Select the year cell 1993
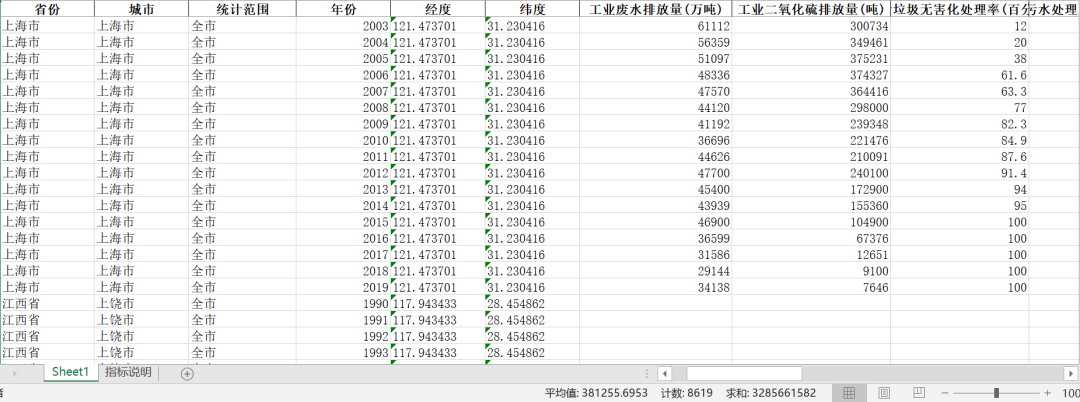Viewport: 1080px width, 402px height. tap(343, 353)
